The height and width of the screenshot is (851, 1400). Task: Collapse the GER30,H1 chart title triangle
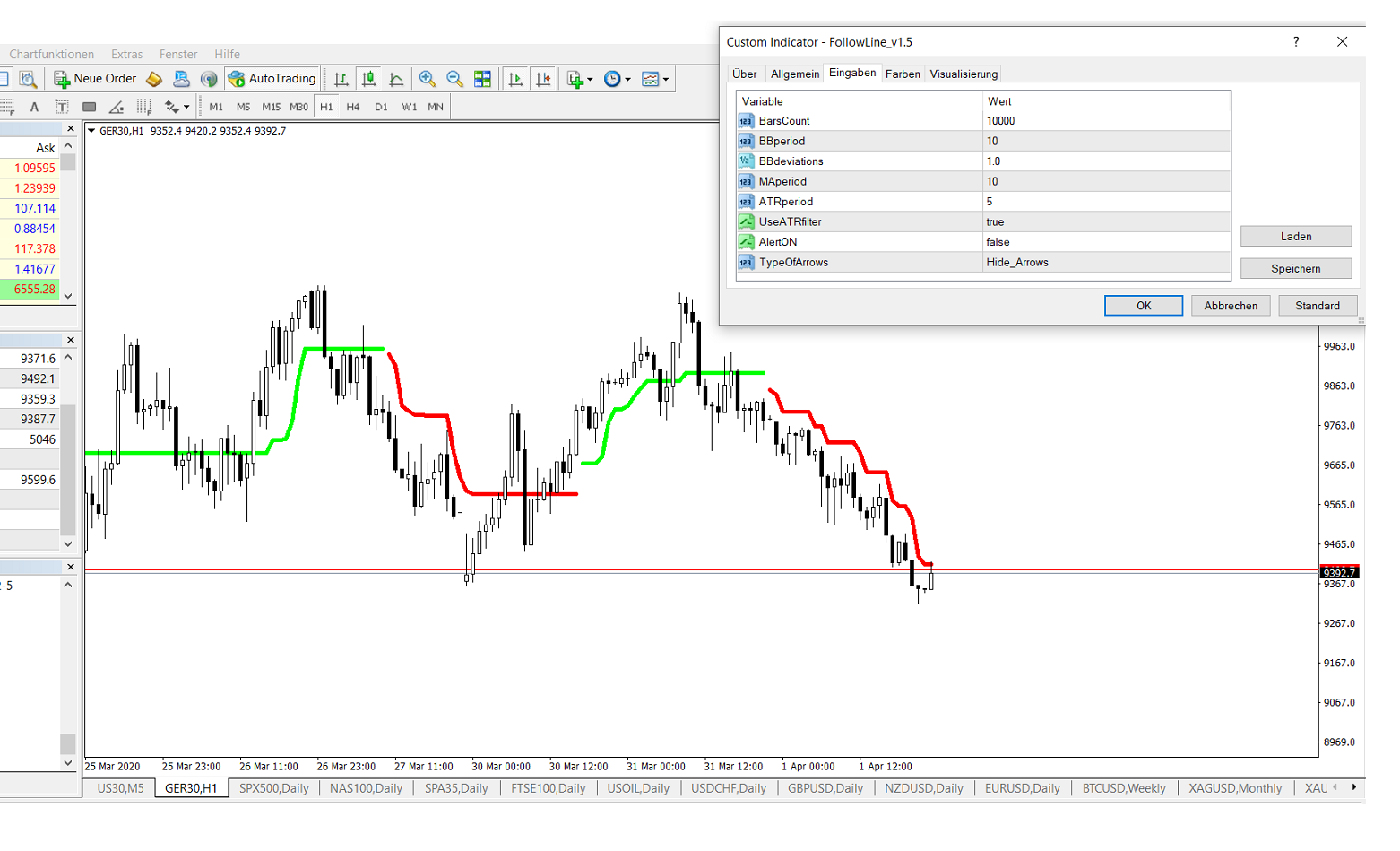tap(91, 131)
